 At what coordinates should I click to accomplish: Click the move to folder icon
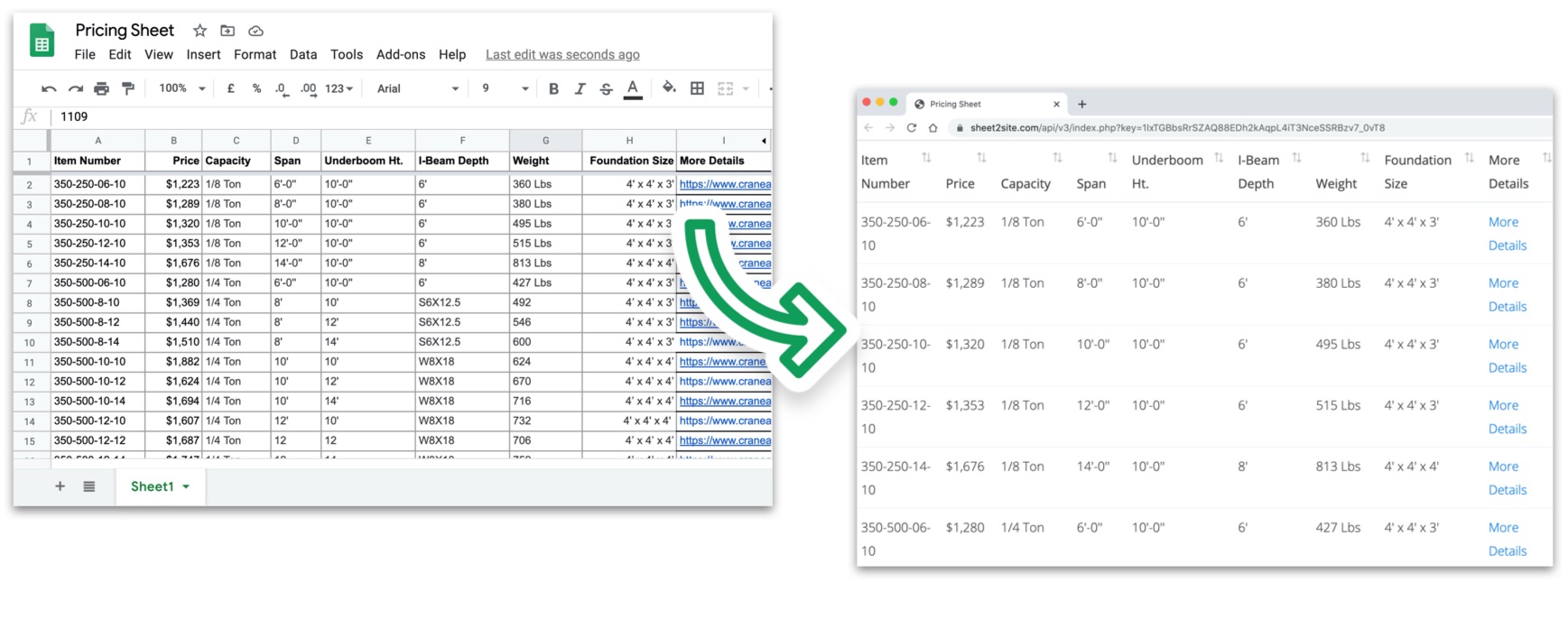coord(227,31)
